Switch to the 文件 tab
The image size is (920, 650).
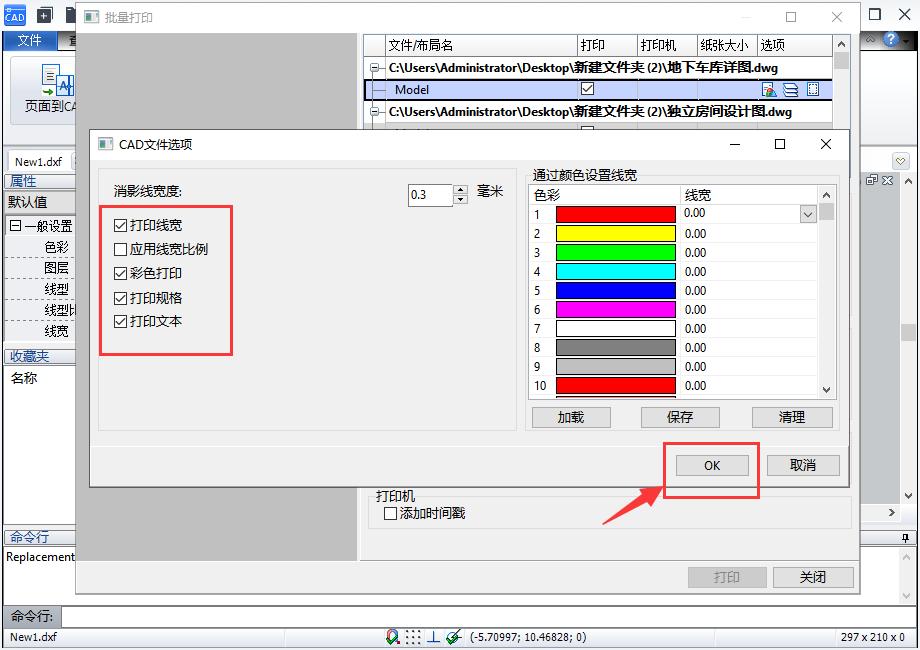30,41
